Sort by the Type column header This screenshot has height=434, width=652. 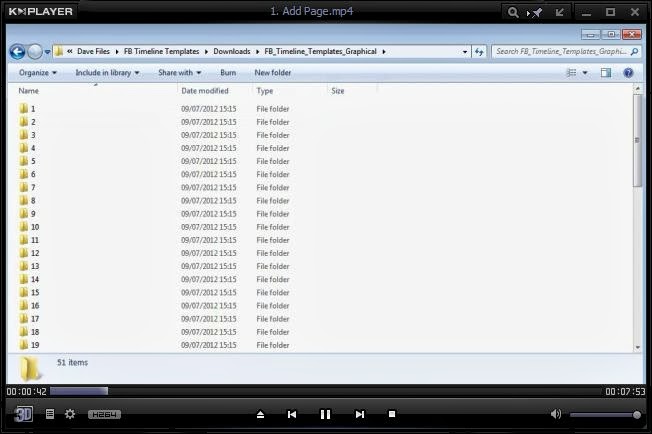pos(264,91)
